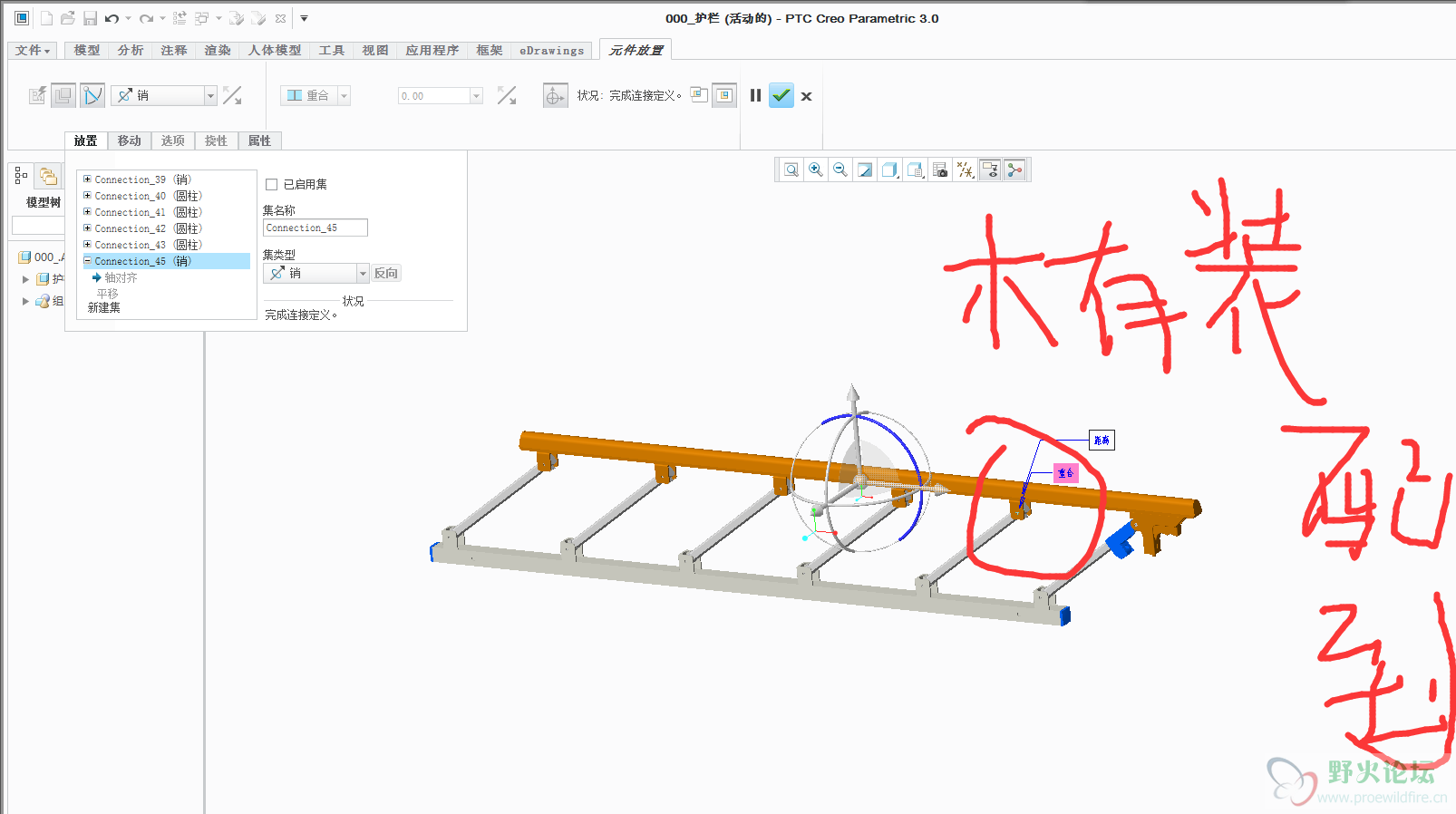Expand the Connection_41 set
This screenshot has height=814, width=1456.
click(87, 212)
